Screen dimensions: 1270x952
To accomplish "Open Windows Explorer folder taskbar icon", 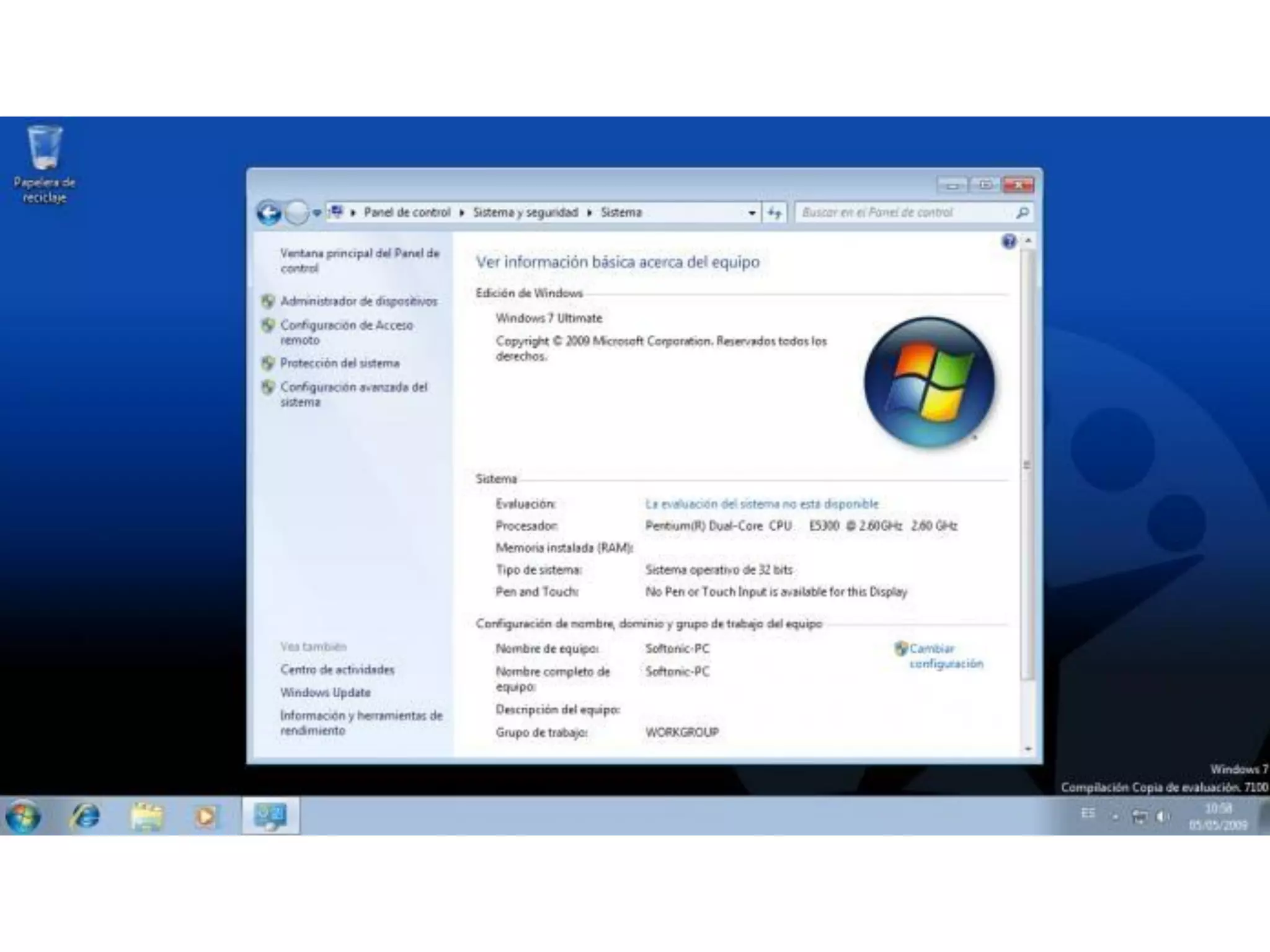I will point(146,816).
